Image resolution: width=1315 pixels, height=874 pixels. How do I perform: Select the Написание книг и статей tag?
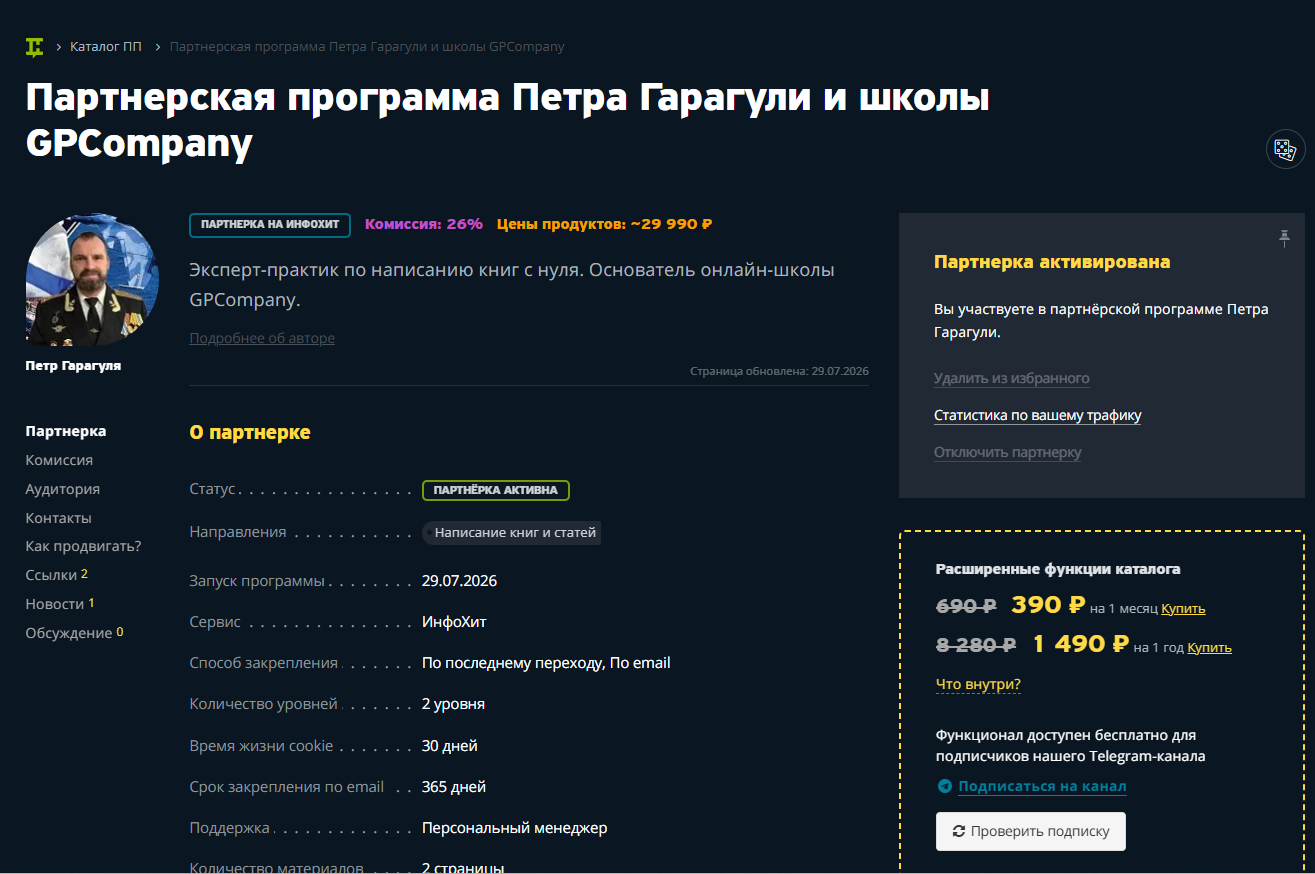511,533
